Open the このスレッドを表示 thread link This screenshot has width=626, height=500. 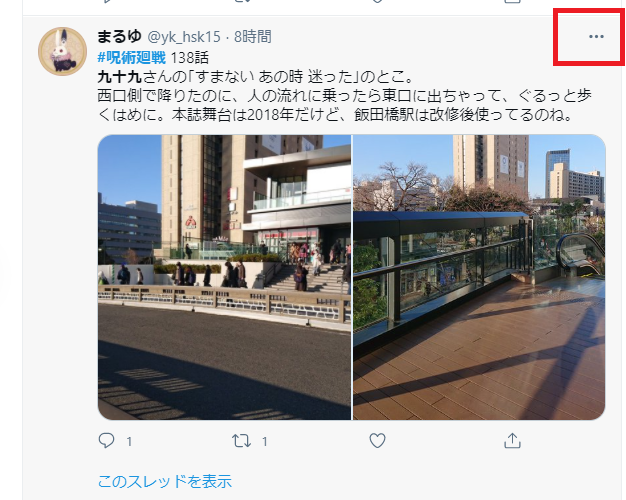(x=164, y=481)
